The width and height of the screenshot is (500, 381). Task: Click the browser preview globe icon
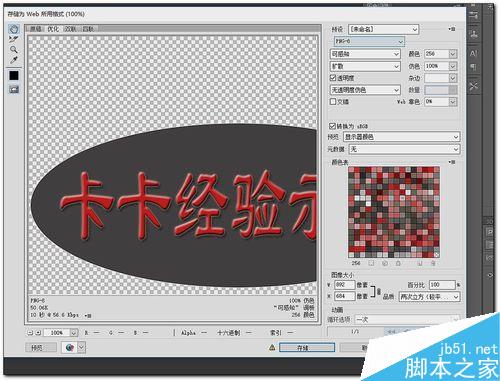[70, 348]
